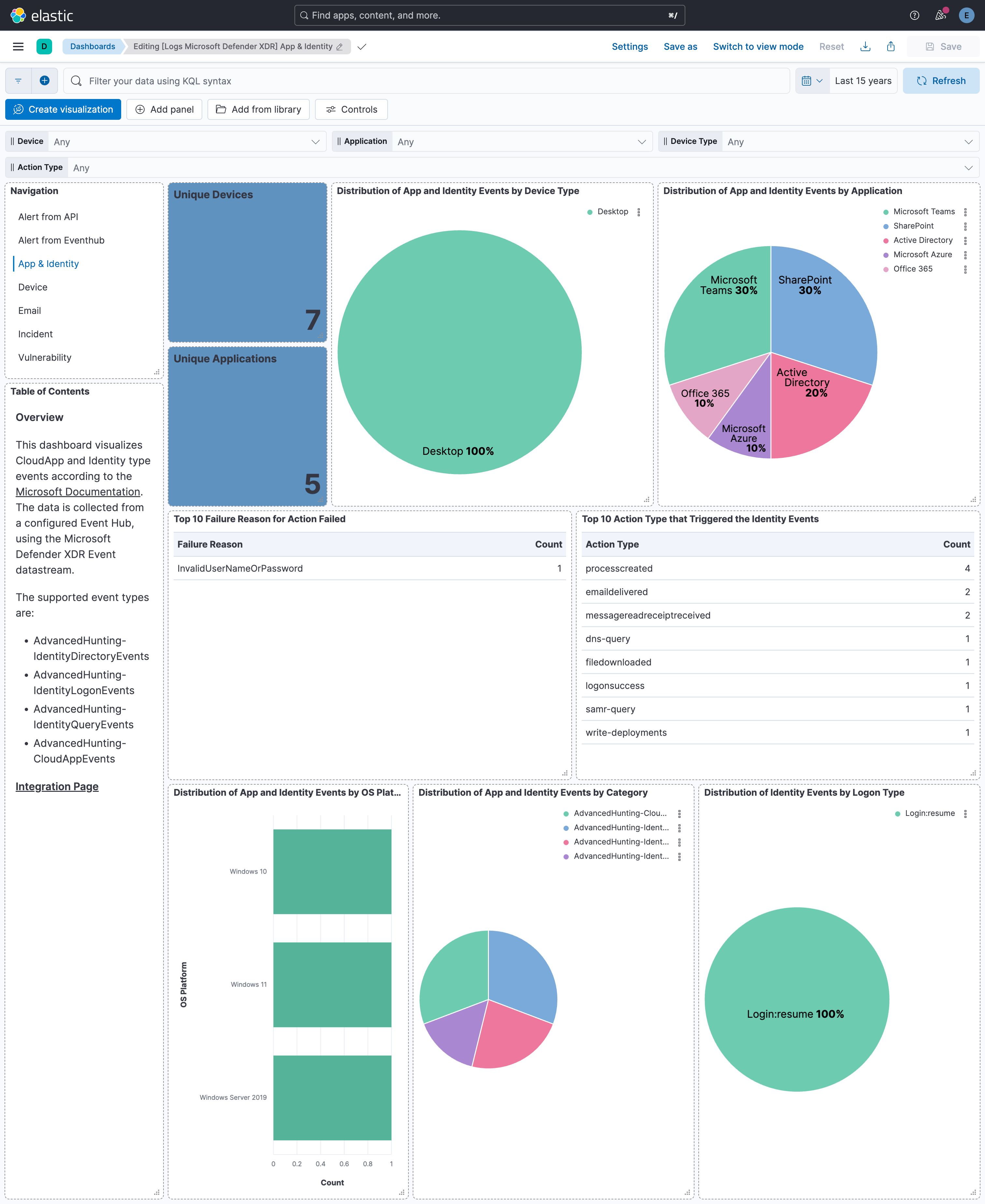Open the date picker calendar dropdown
The image size is (985, 1204).
[x=812, y=80]
